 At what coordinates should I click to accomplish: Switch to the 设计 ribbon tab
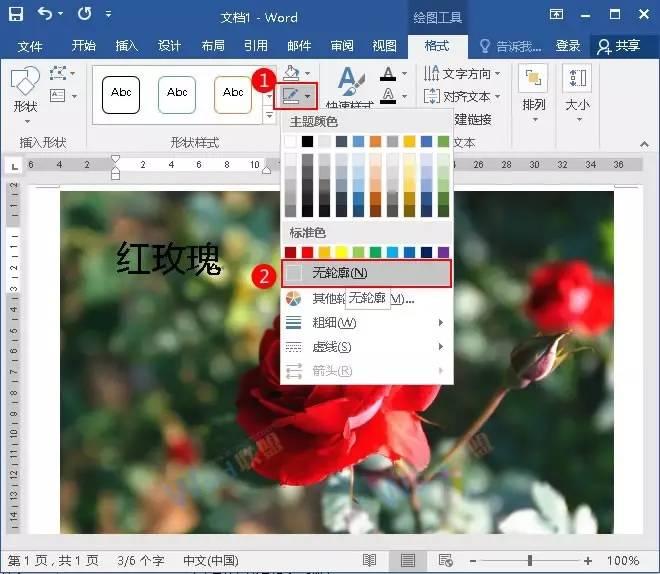tap(169, 45)
